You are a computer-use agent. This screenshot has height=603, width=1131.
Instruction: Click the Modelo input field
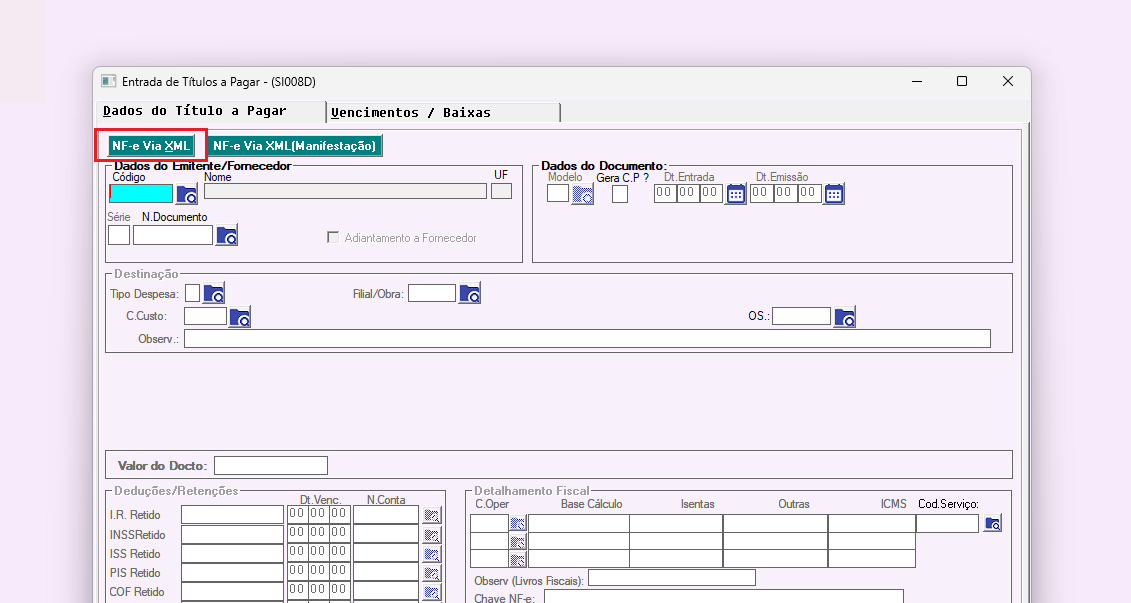[x=558, y=193]
